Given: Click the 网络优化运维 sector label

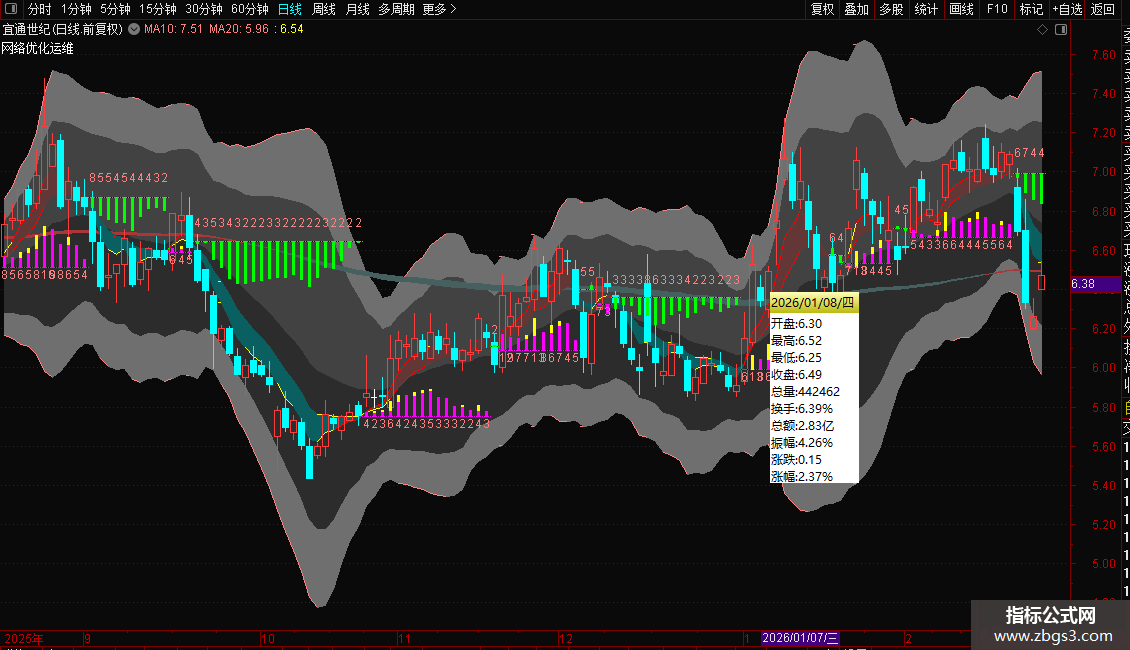Looking at the screenshot, I should click(37, 48).
